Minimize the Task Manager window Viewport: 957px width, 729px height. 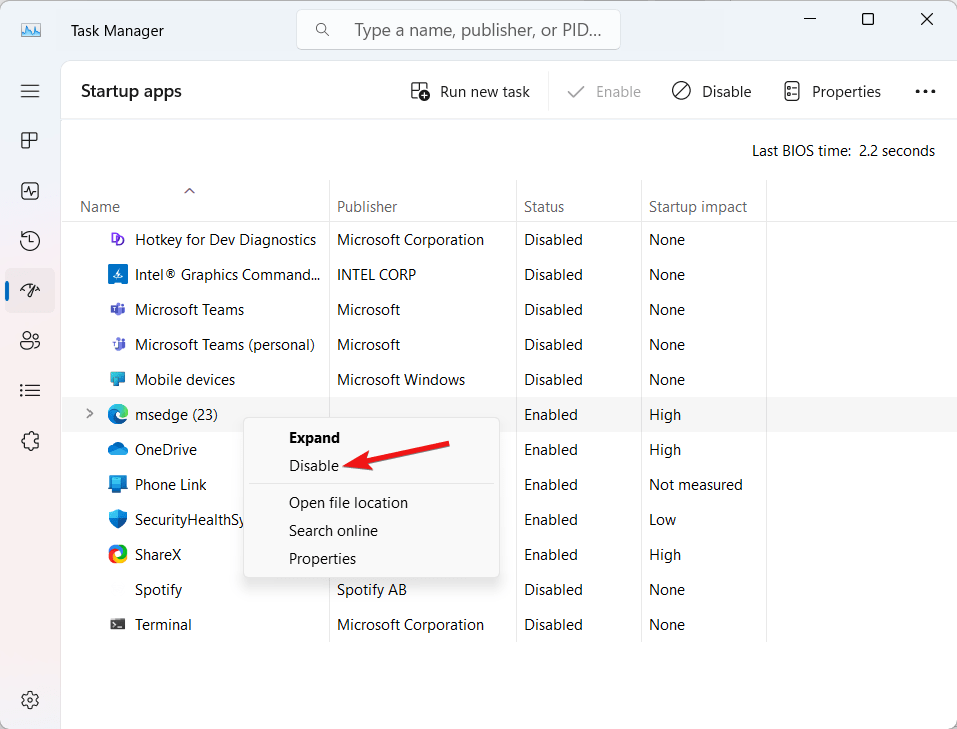[810, 19]
